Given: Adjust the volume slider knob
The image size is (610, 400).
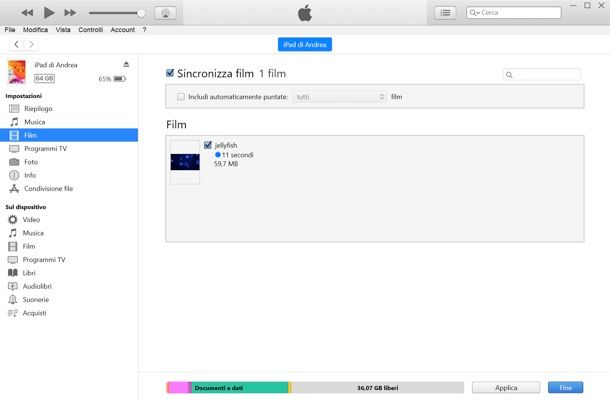Looking at the screenshot, I should 141,13.
